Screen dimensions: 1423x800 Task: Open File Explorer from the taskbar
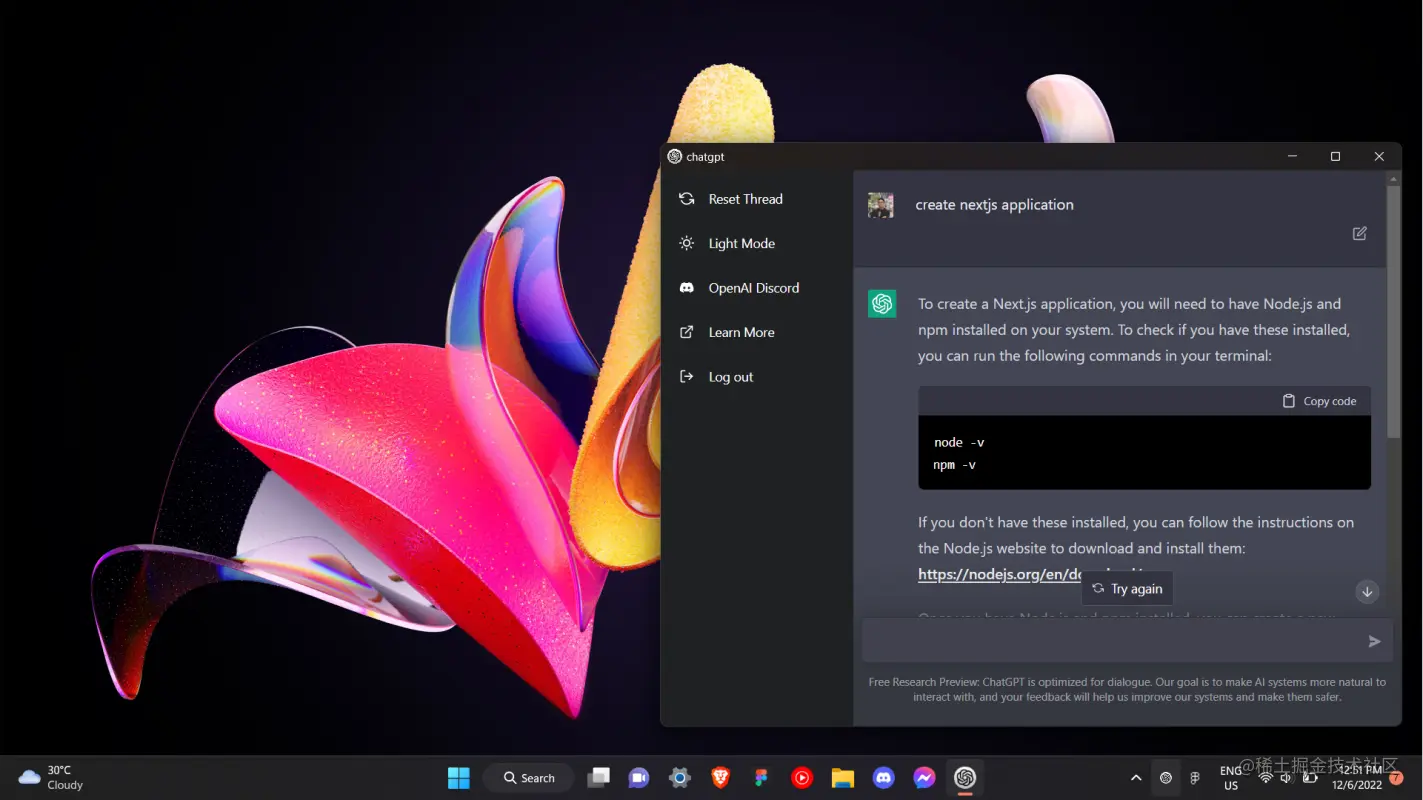(843, 778)
